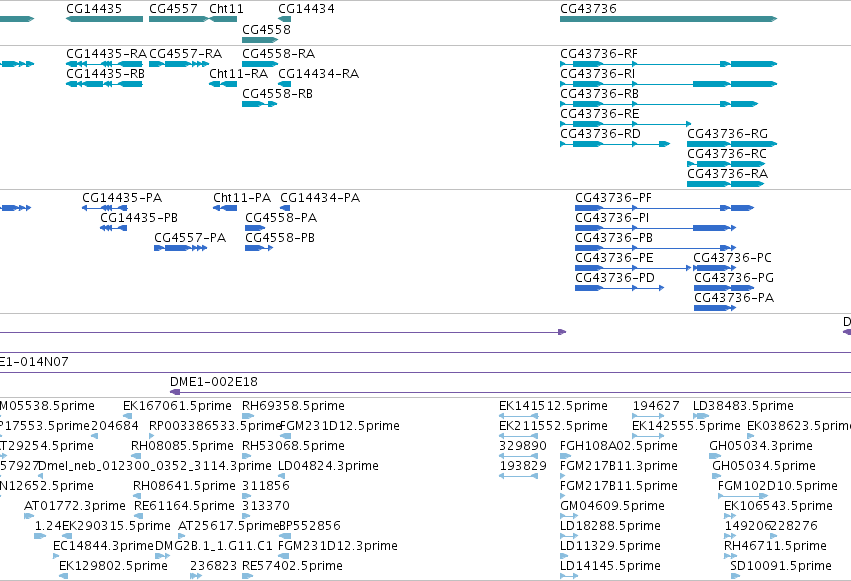Viewport: 851px width, 581px height.
Task: Click the RH46711.5prime EST label
Action: (776, 547)
